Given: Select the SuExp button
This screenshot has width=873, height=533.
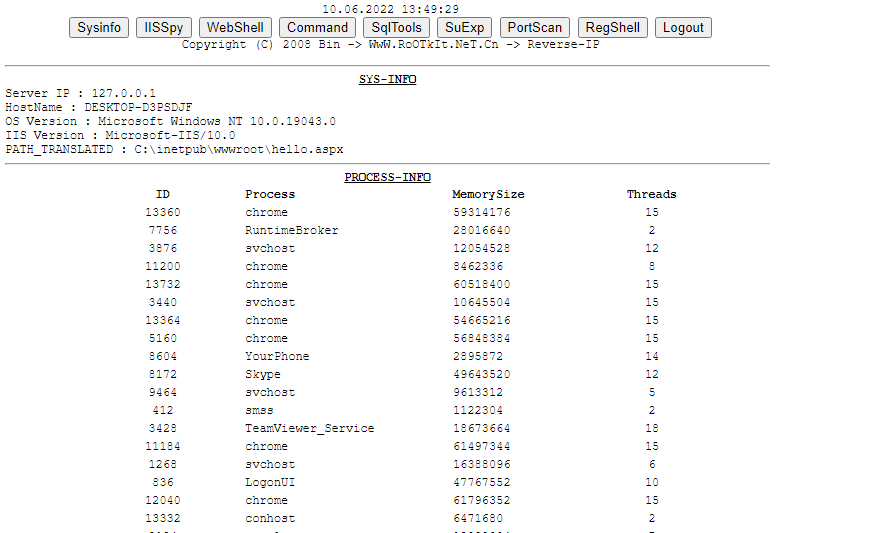Looking at the screenshot, I should click(x=465, y=27).
